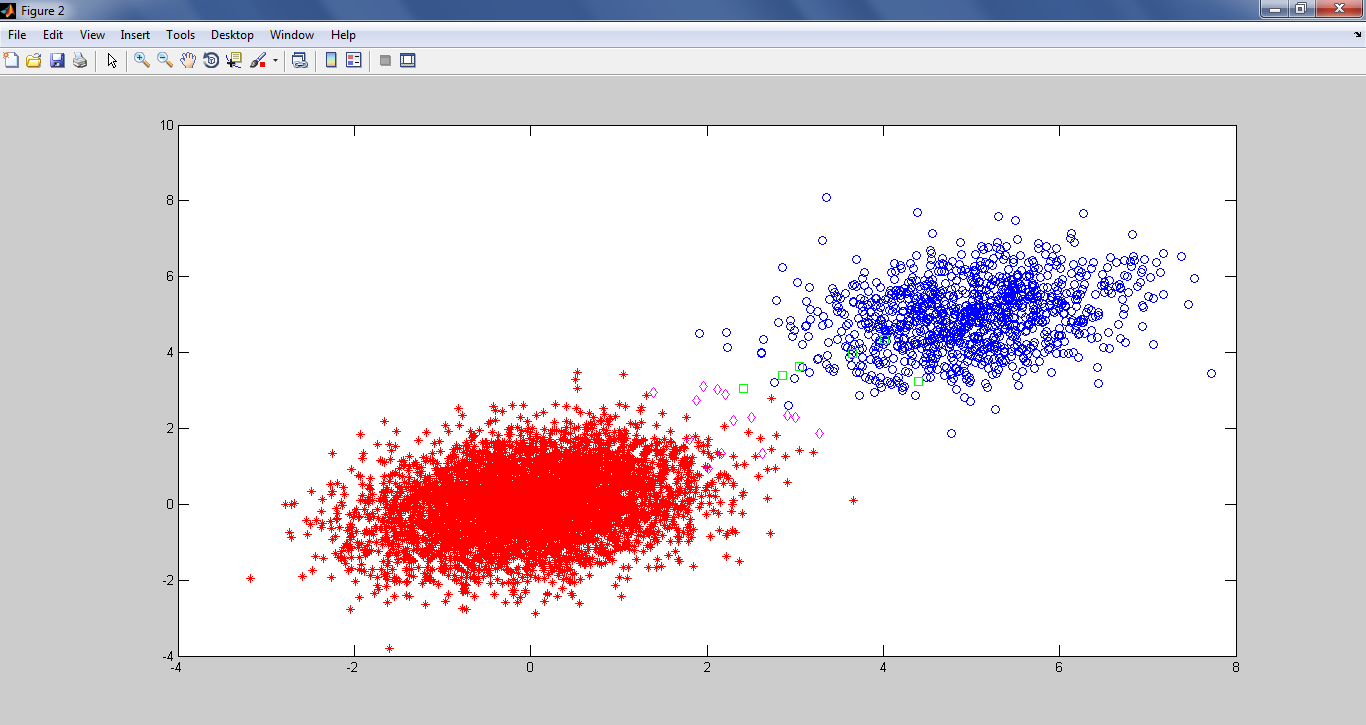Expand the brush color dropdown arrow
1366x725 pixels.
coord(275,60)
